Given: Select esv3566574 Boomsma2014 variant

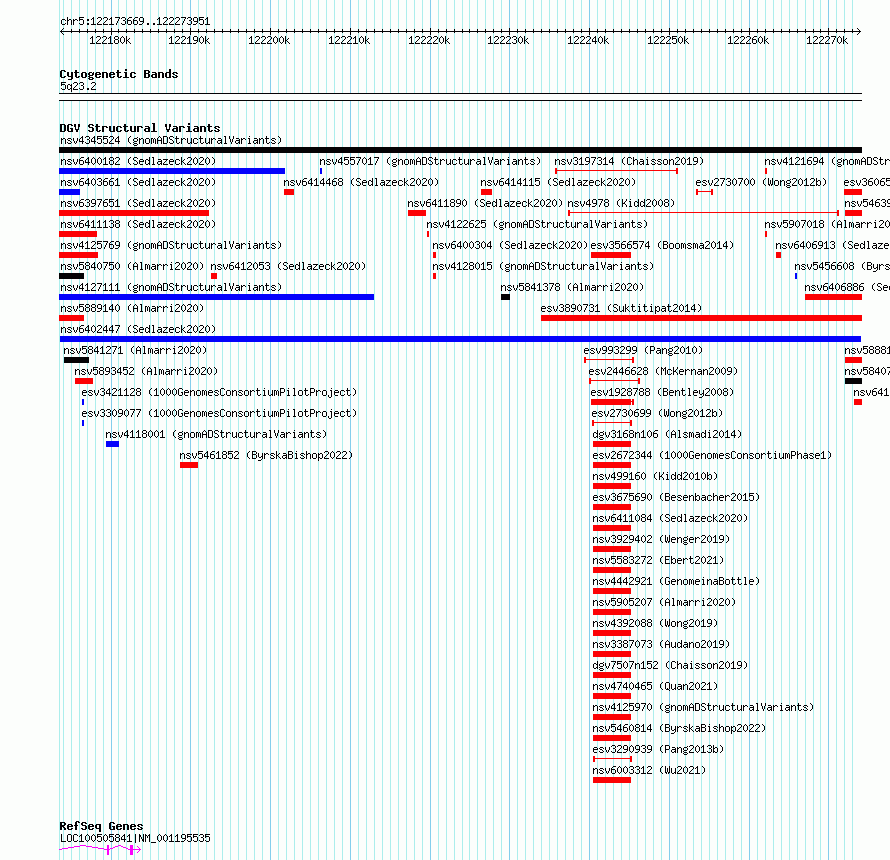Looking at the screenshot, I should click(x=662, y=245).
